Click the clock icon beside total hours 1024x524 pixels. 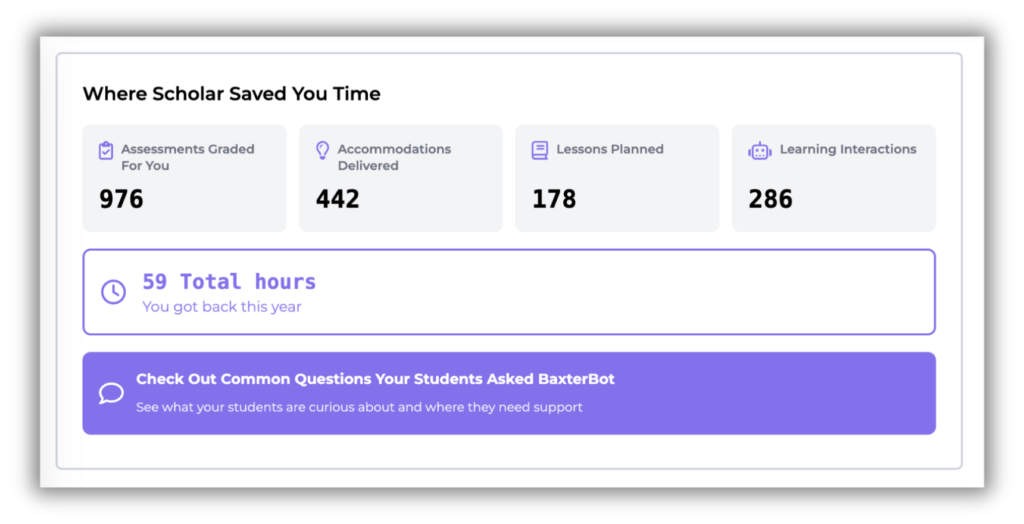tap(114, 292)
